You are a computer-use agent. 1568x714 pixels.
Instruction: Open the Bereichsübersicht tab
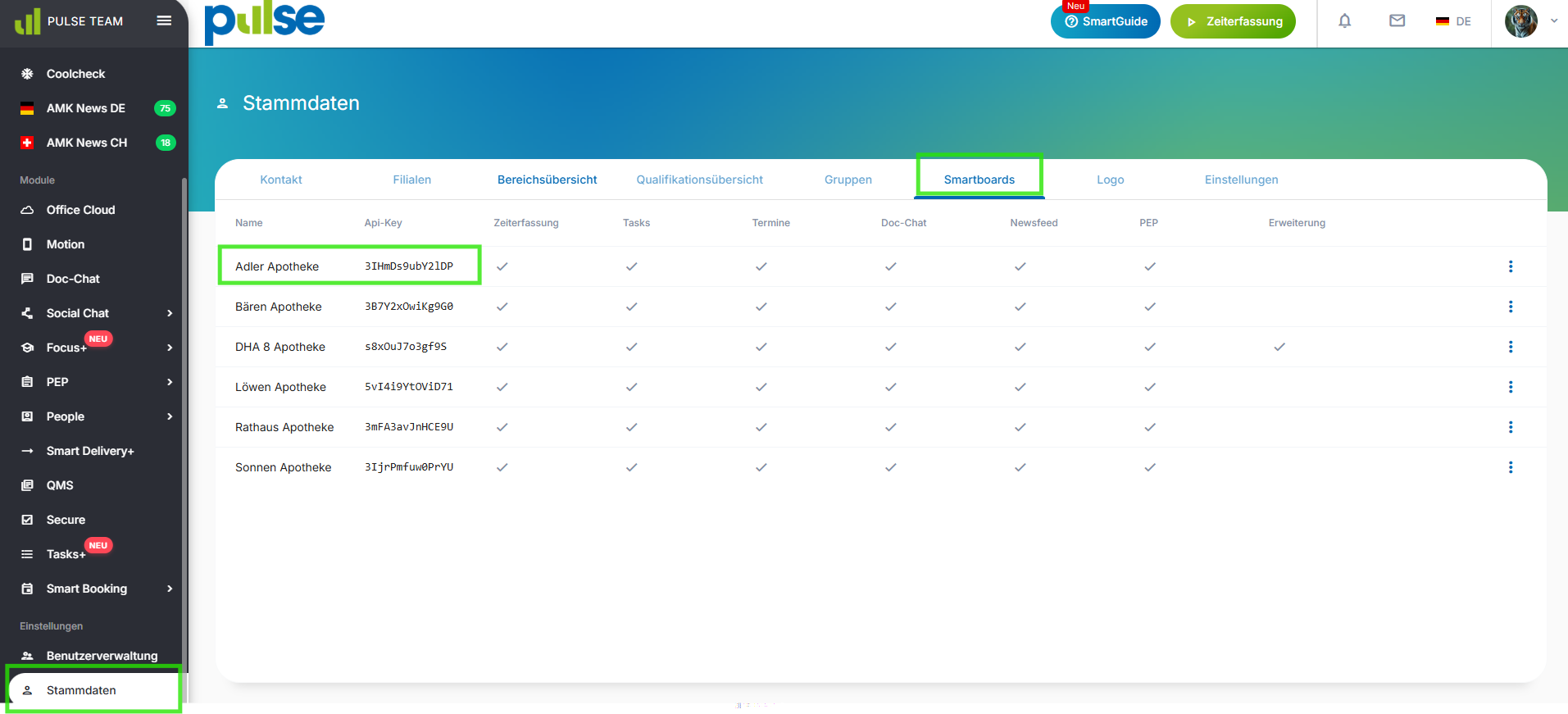click(548, 180)
